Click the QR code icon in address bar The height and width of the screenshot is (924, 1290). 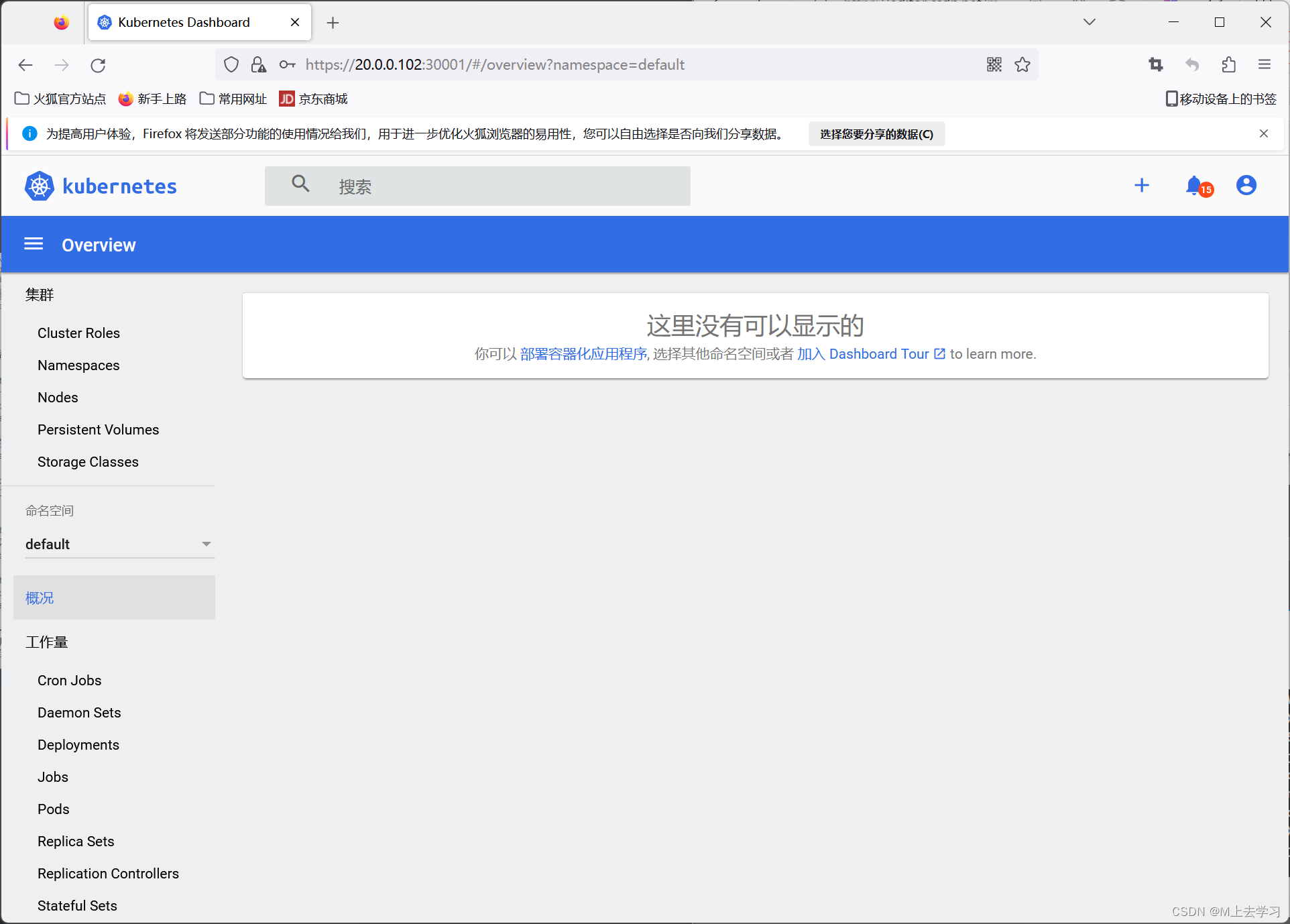coord(994,64)
